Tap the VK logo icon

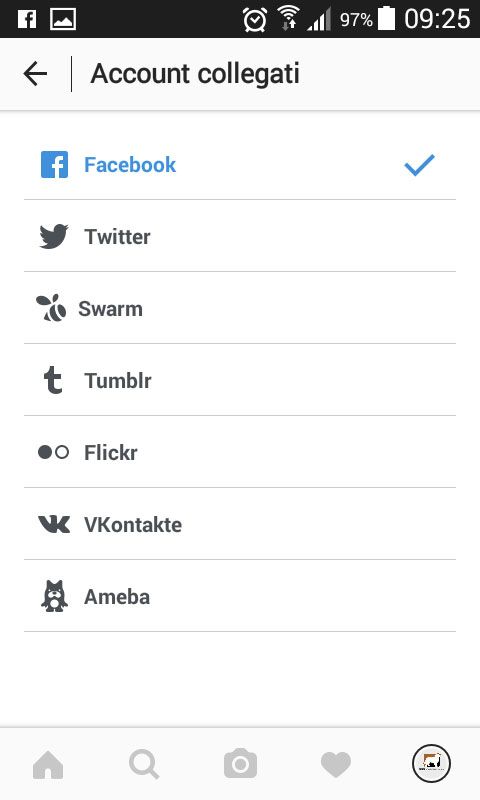54,524
